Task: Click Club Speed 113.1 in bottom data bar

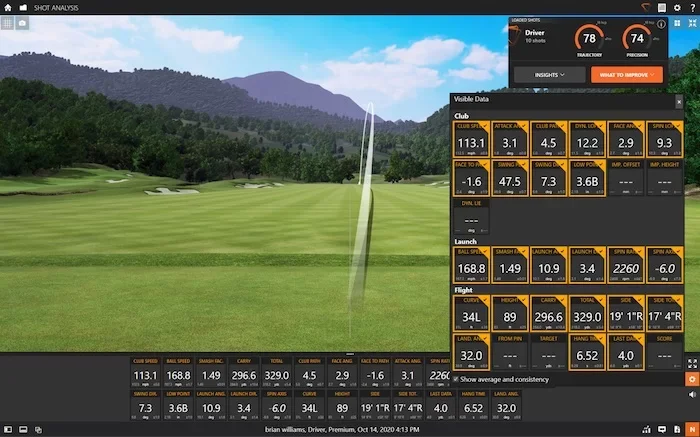Action: (x=146, y=372)
